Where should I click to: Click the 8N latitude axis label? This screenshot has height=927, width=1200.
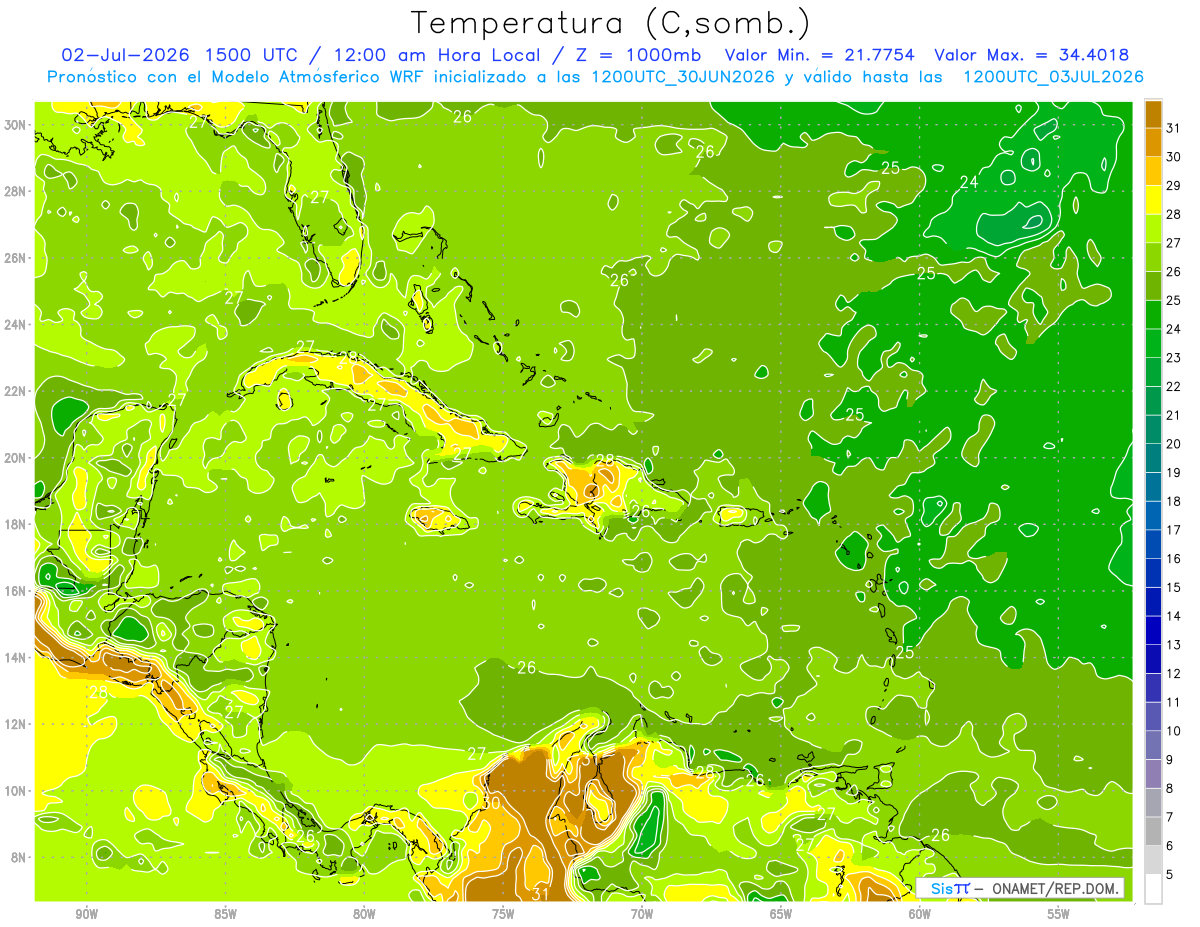click(19, 858)
